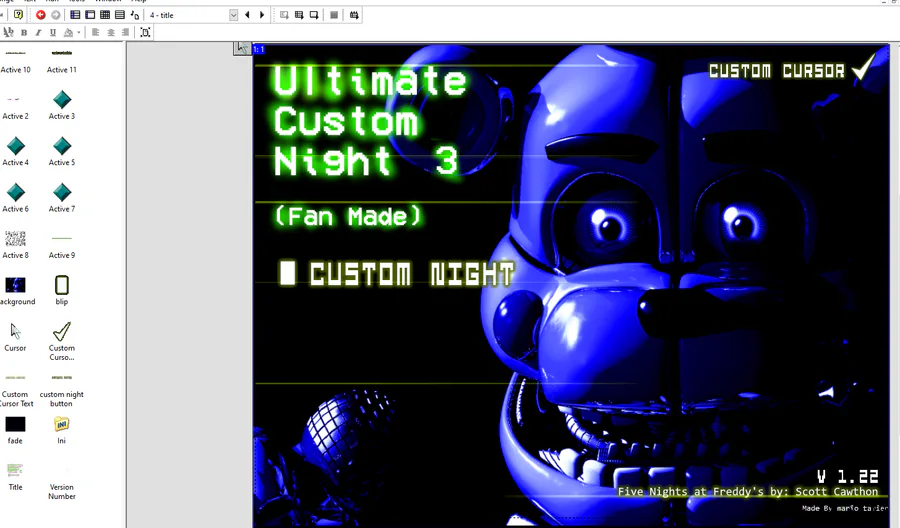Click the Build and run icon
900x528 pixels.
(354, 15)
